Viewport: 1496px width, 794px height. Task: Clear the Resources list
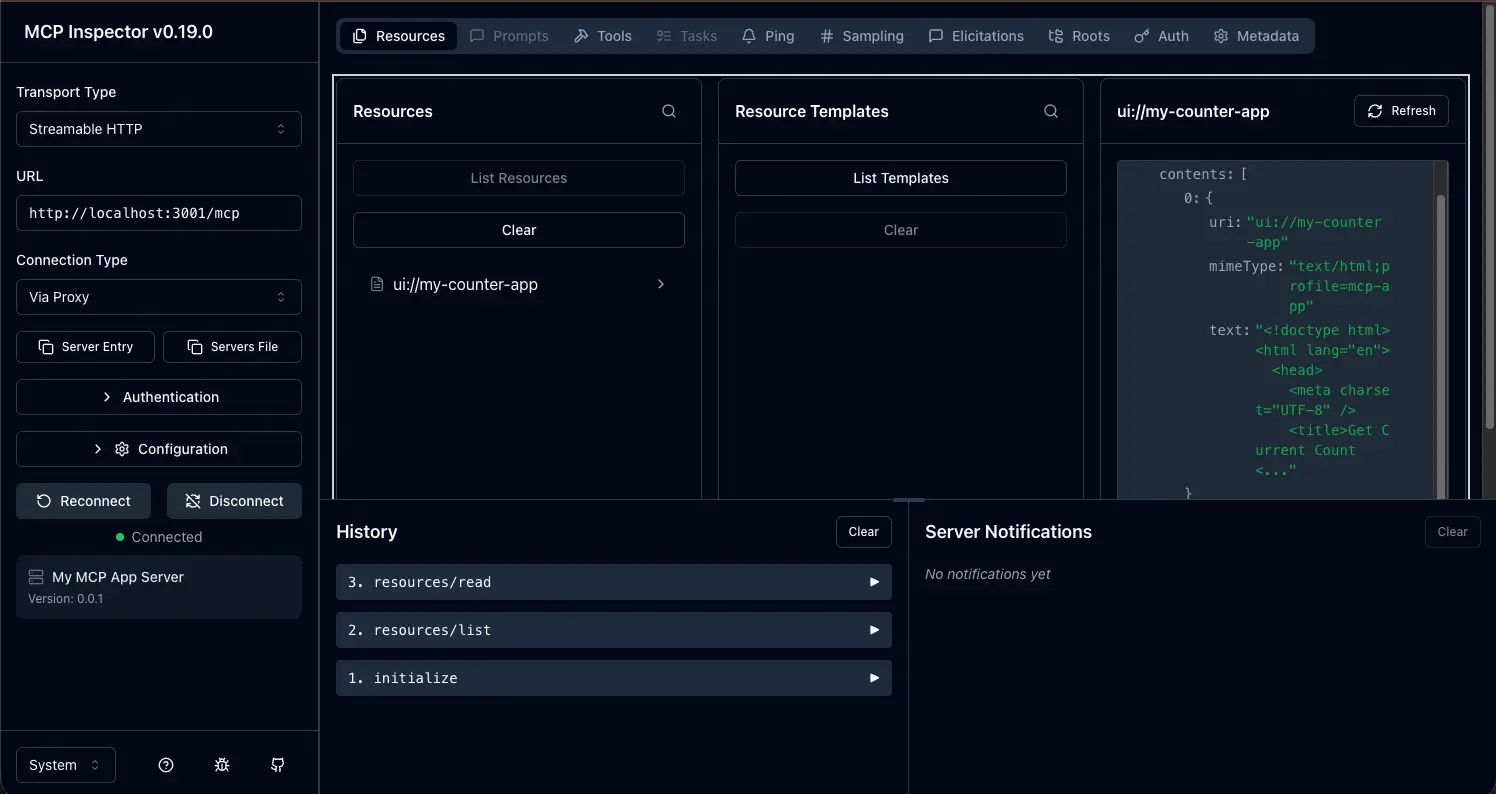[519, 230]
